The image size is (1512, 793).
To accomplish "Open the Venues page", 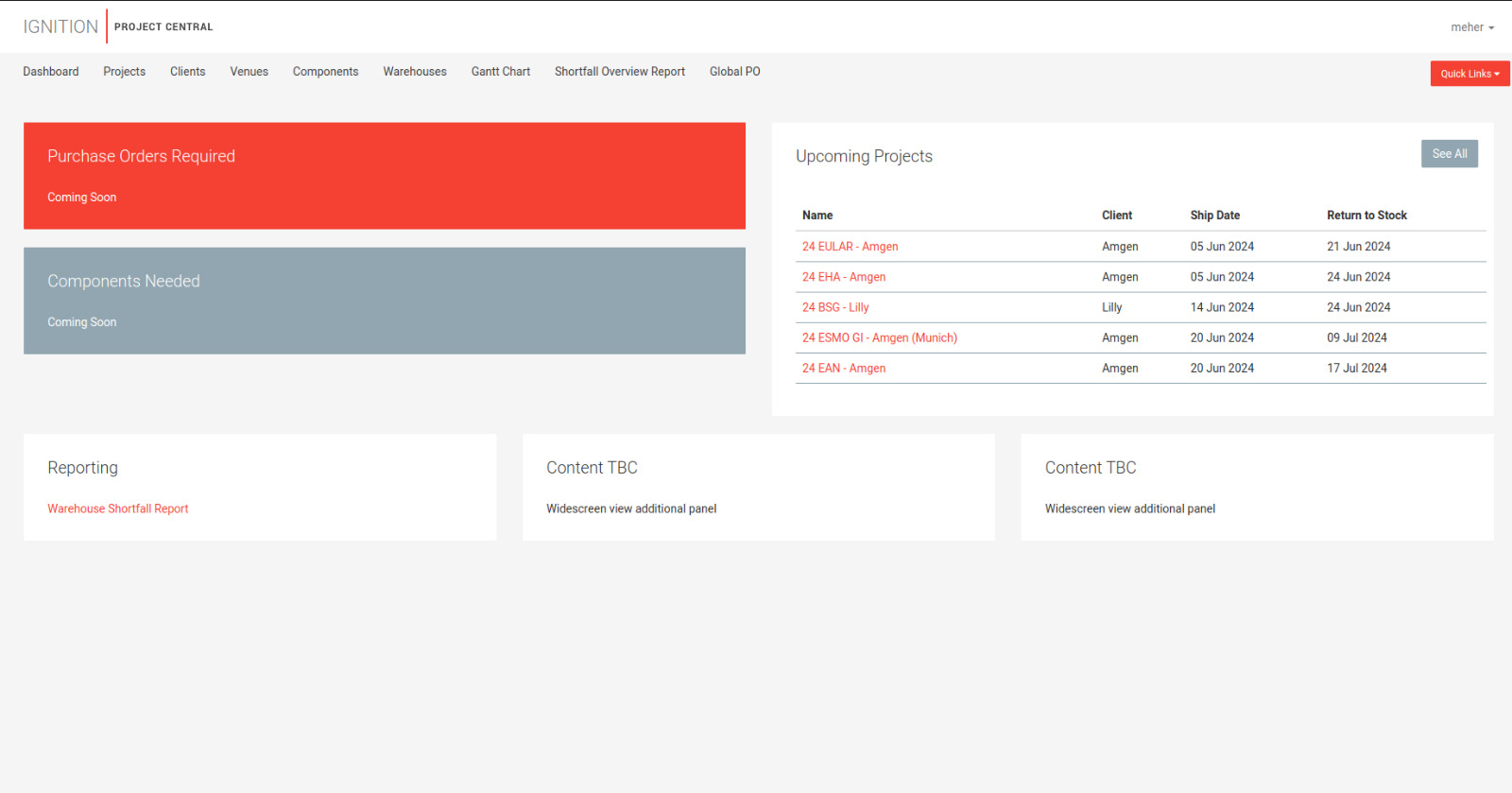I will click(x=249, y=72).
